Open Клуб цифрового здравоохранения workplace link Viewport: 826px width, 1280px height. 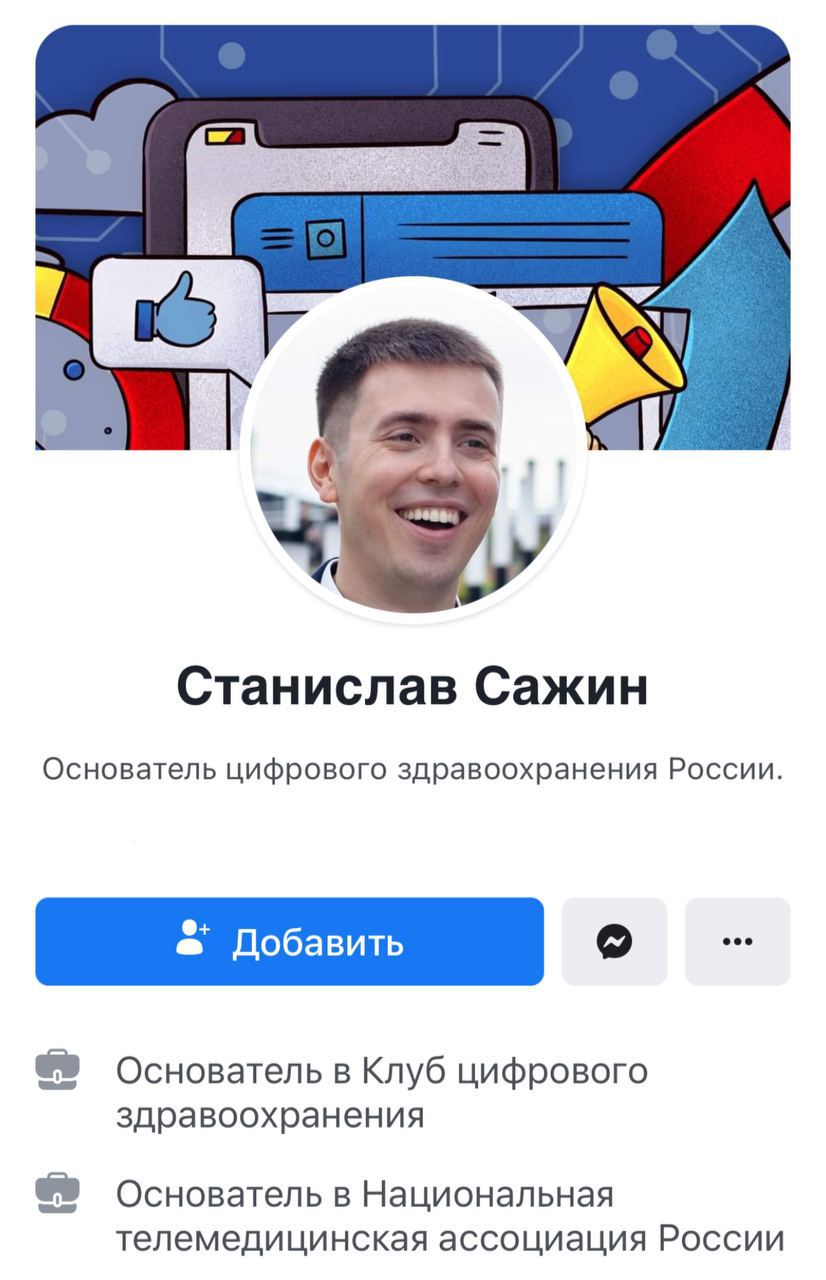pos(382,1092)
